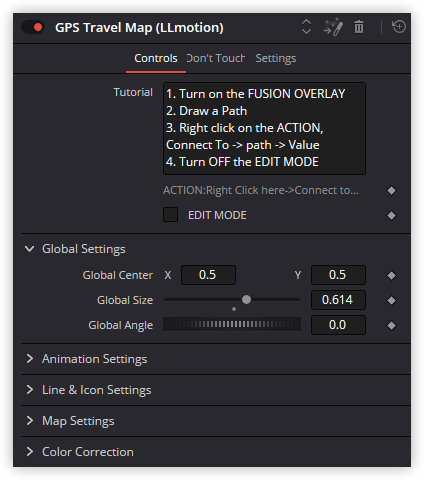Add keyframe diamond for Global Center
The image size is (426, 480).
(391, 275)
